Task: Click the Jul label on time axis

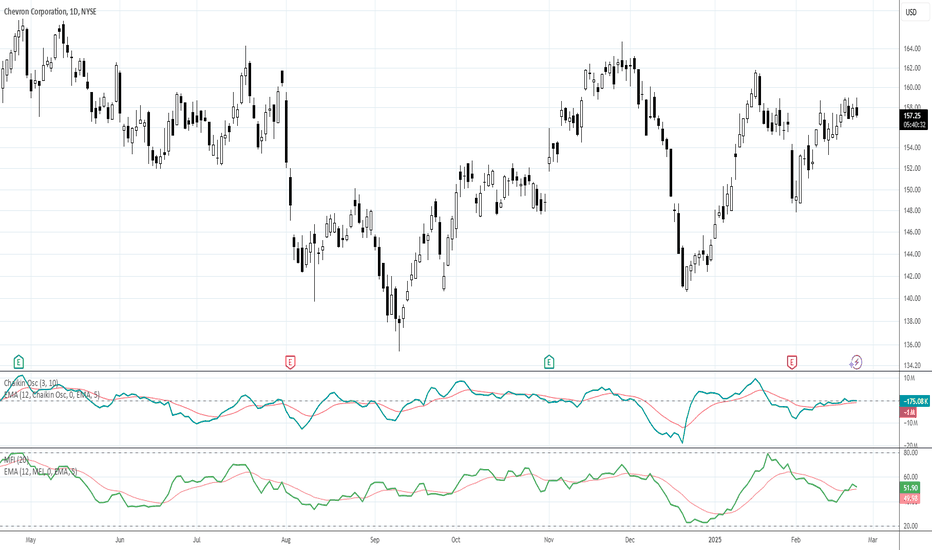Action: click(197, 540)
